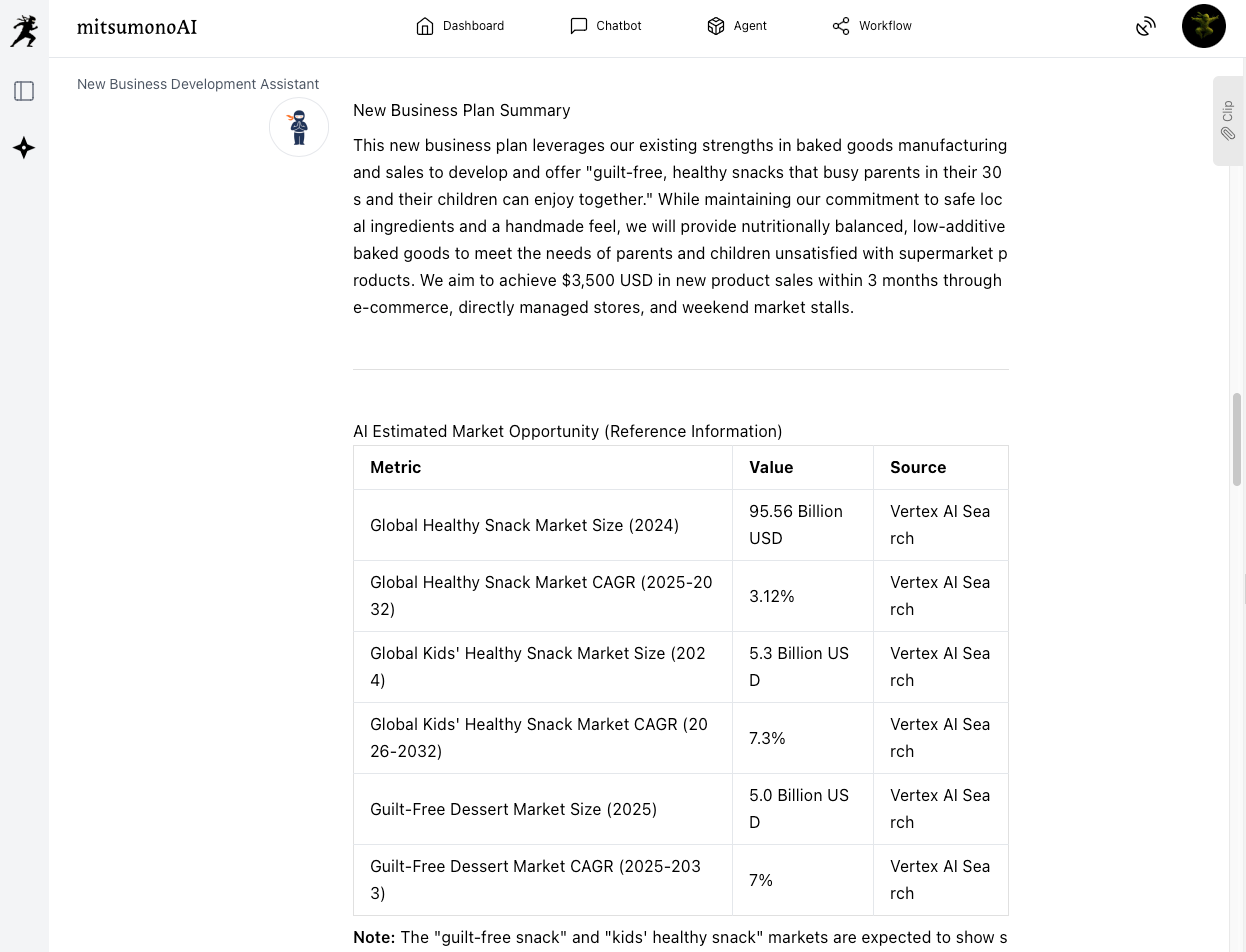
Task: Click the four-point sparkle icon in sidebar
Action: [x=24, y=148]
